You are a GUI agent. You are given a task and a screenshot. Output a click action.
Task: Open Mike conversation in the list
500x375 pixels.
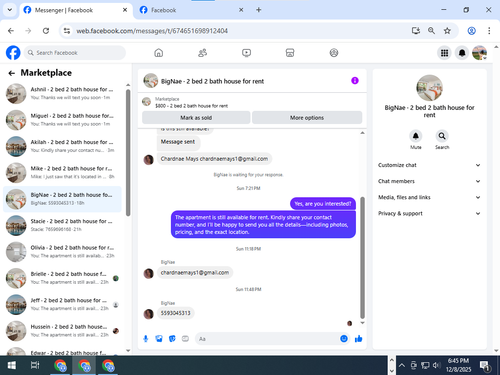point(62,172)
